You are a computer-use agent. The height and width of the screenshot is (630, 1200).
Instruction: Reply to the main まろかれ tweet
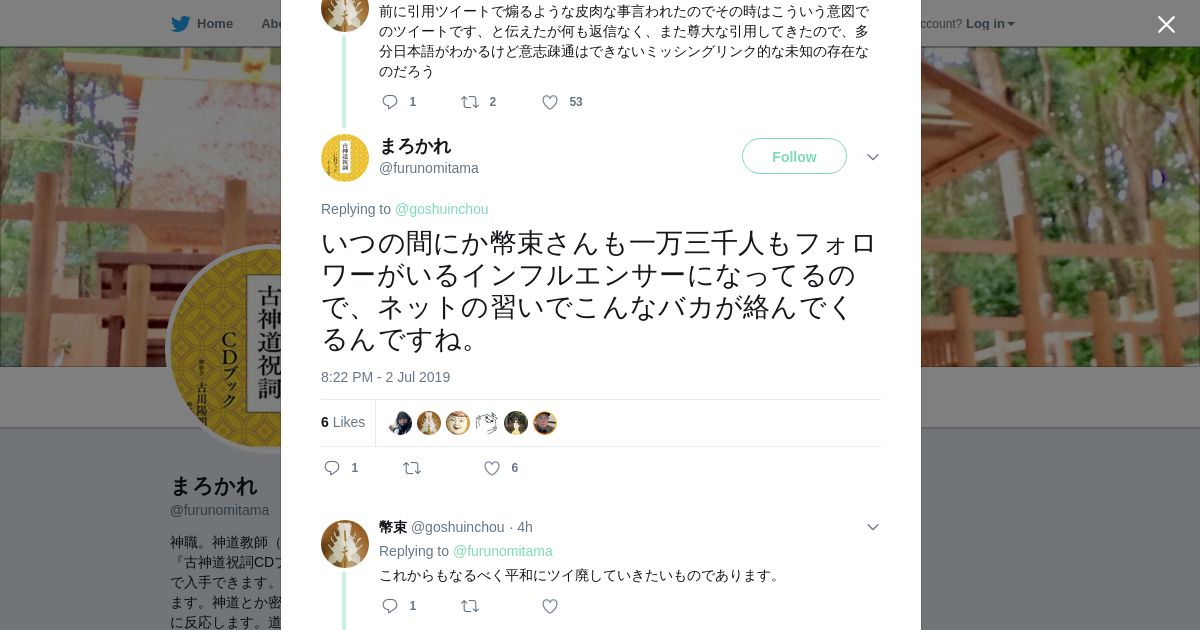[333, 468]
